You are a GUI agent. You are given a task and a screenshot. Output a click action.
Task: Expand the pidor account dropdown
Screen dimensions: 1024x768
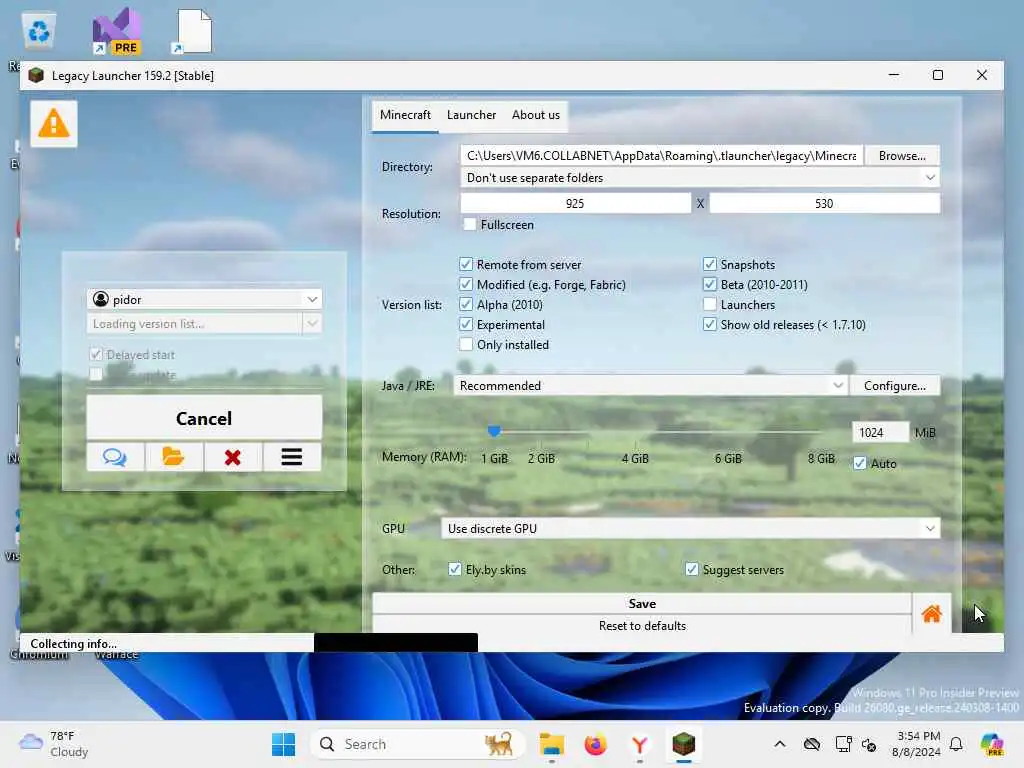coord(312,299)
